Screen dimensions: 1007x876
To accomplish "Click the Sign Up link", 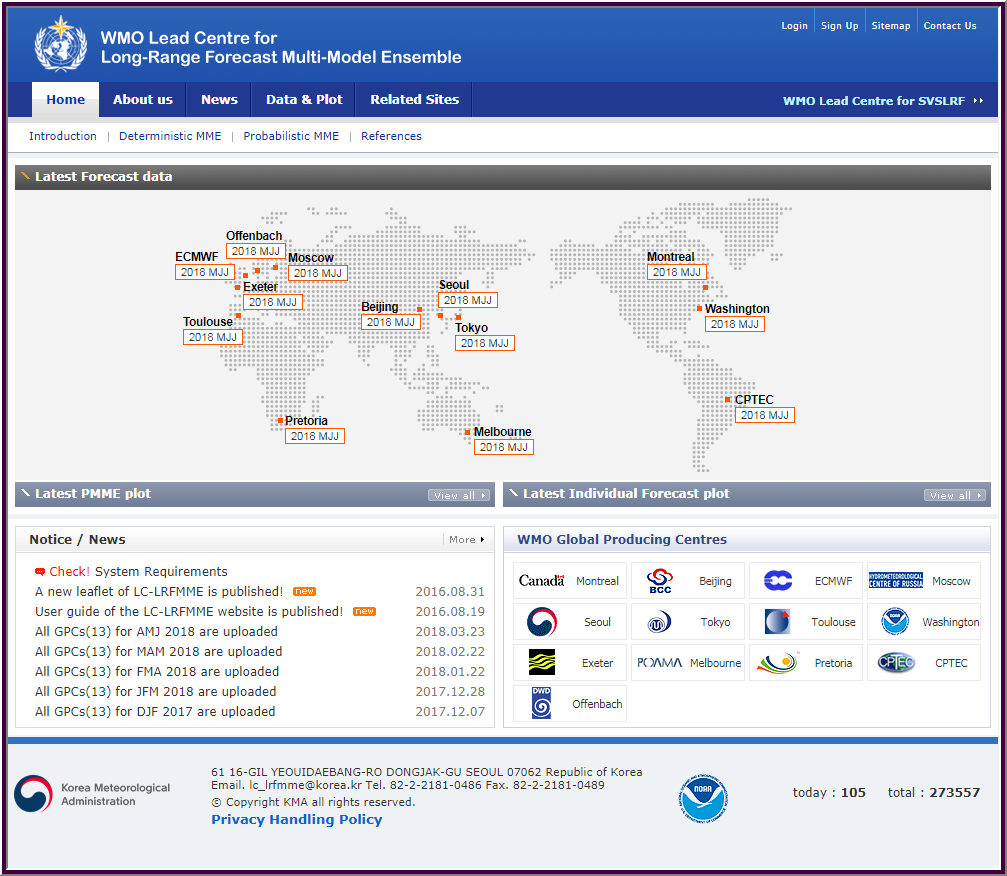I will pos(839,25).
